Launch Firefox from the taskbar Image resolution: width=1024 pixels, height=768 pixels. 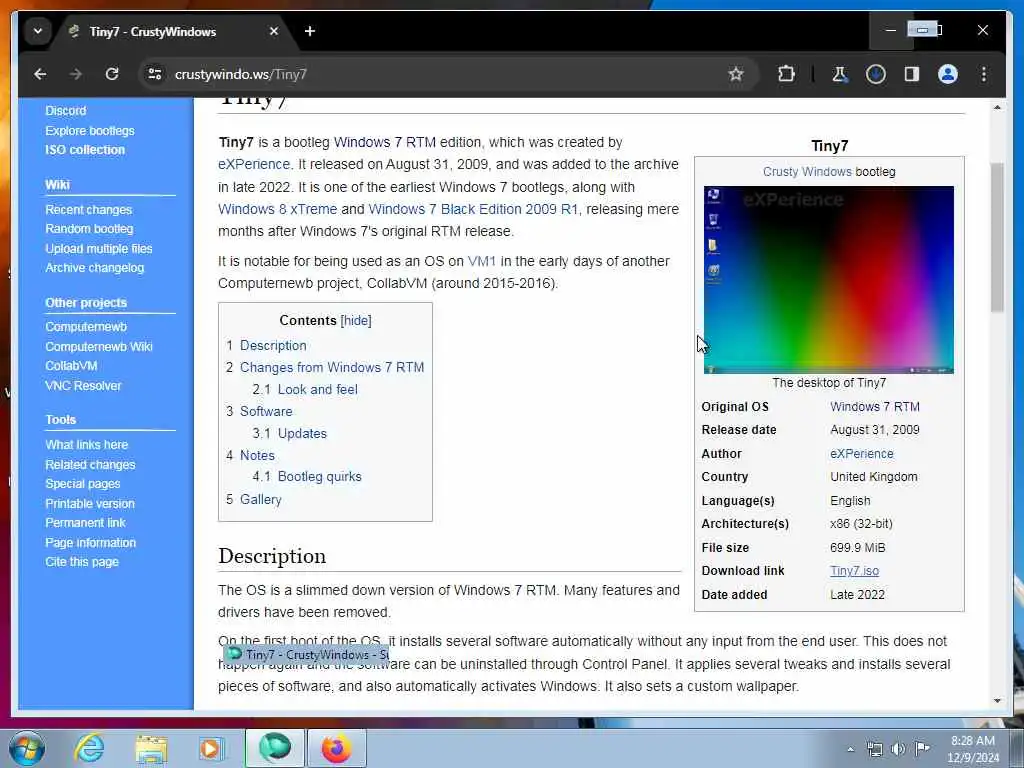point(336,748)
